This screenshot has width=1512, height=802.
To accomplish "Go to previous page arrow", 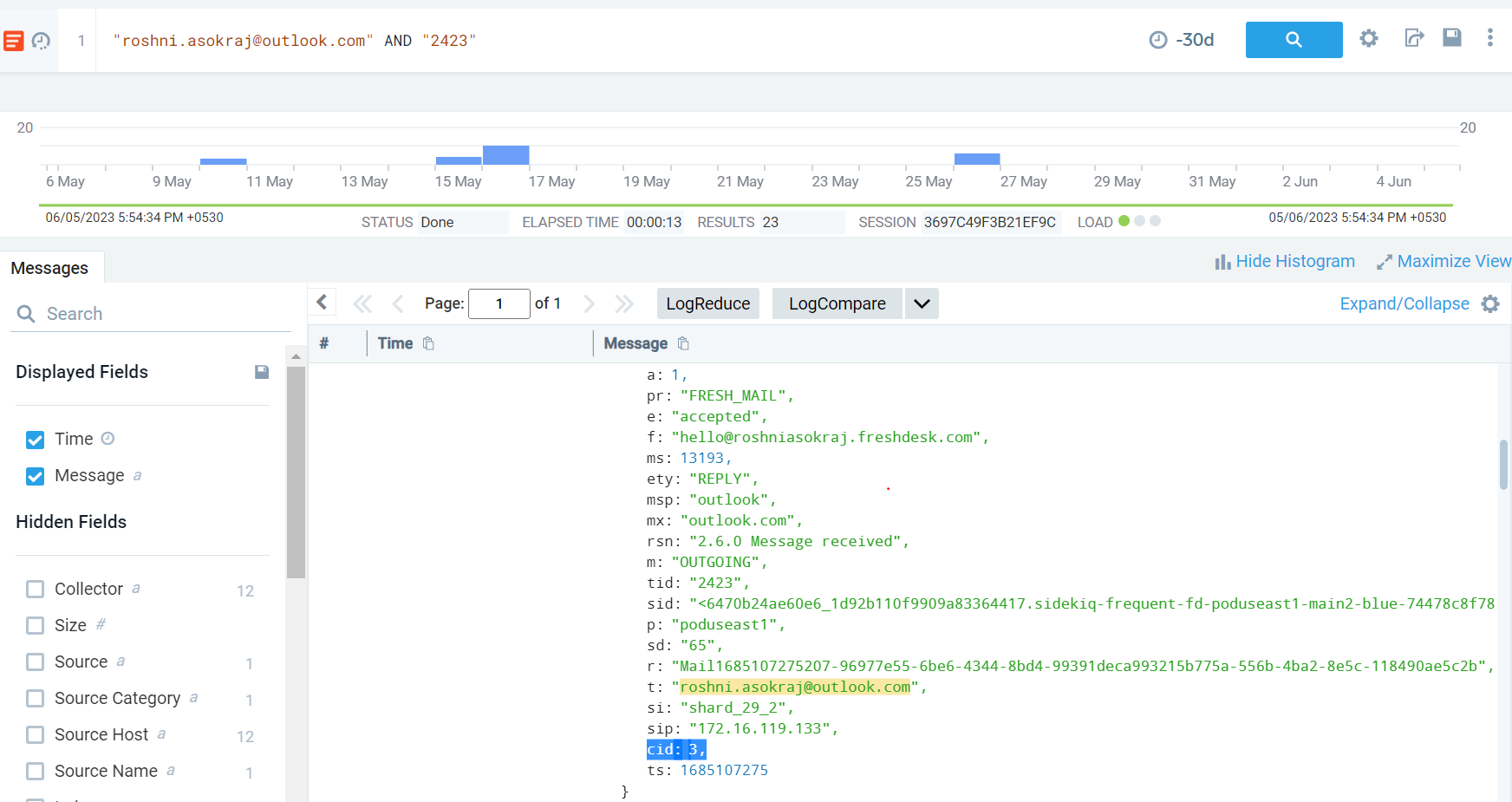I will [398, 303].
